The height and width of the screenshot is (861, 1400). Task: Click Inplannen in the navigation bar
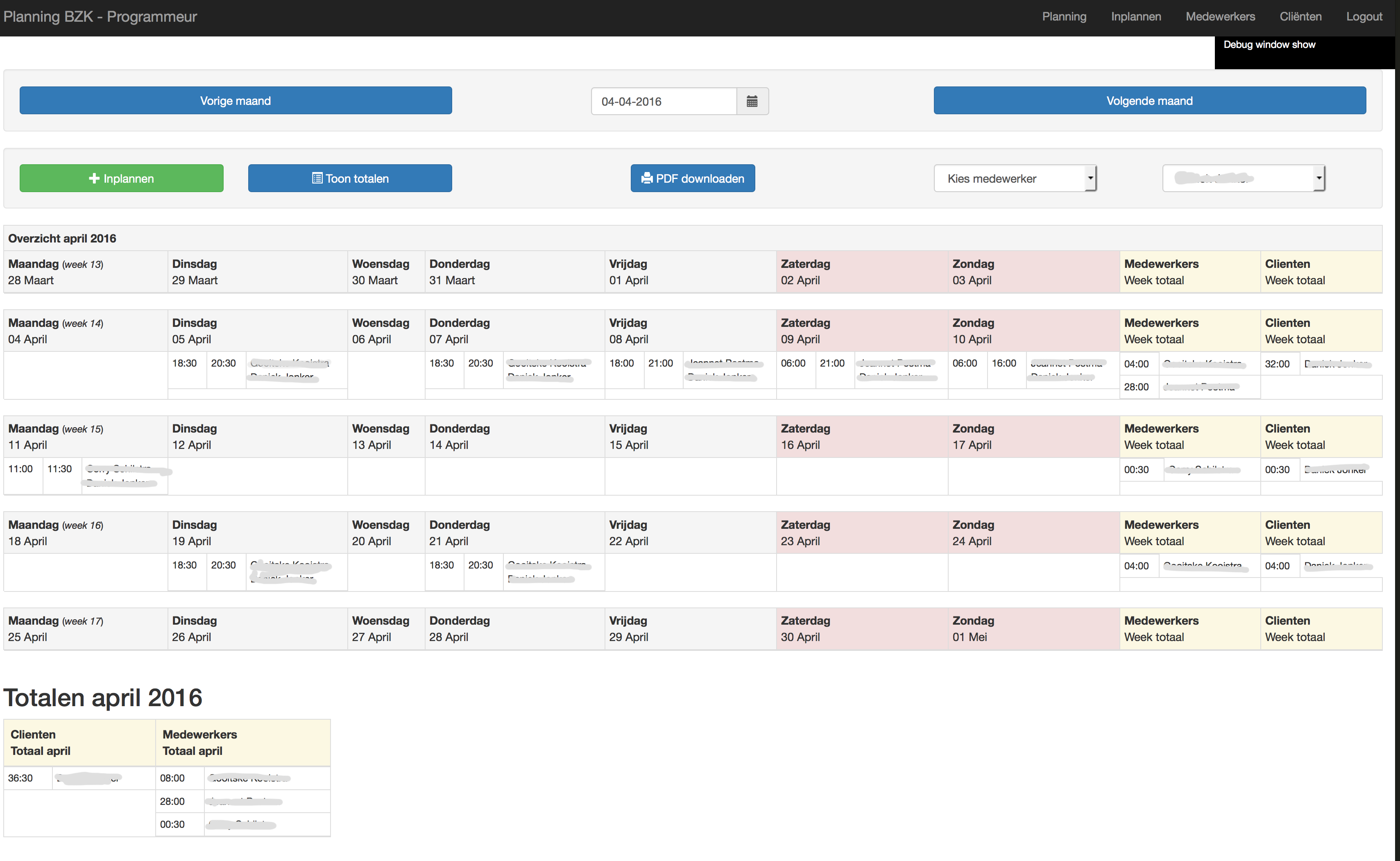click(x=1135, y=16)
